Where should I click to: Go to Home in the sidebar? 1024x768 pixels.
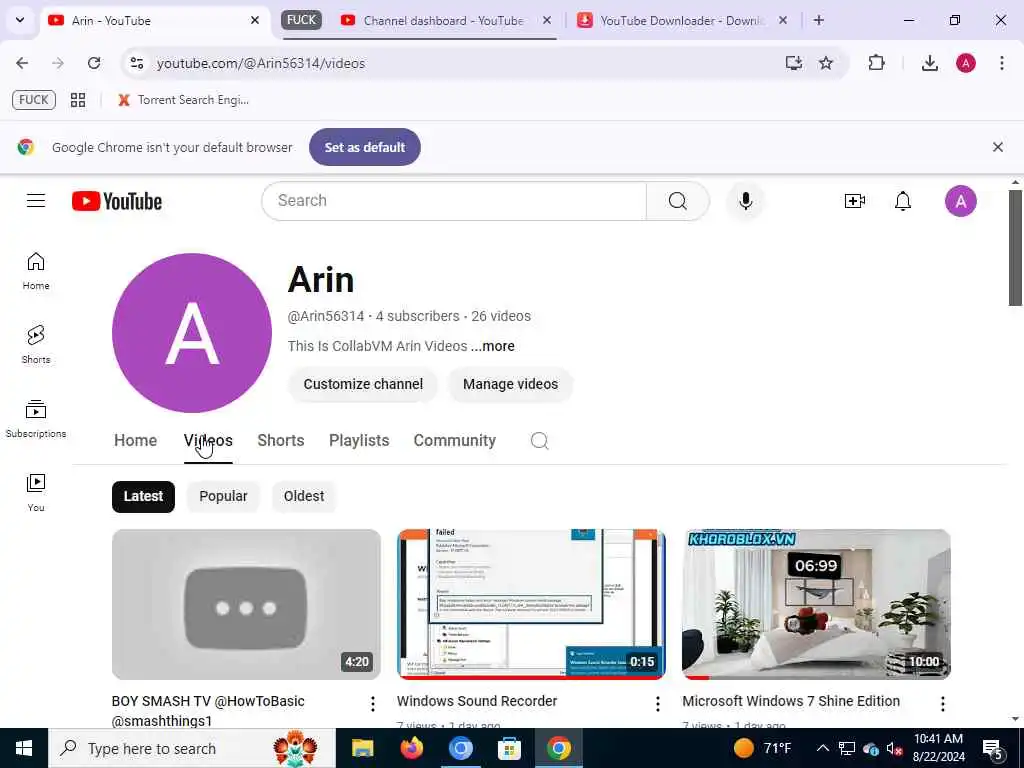tap(36, 271)
